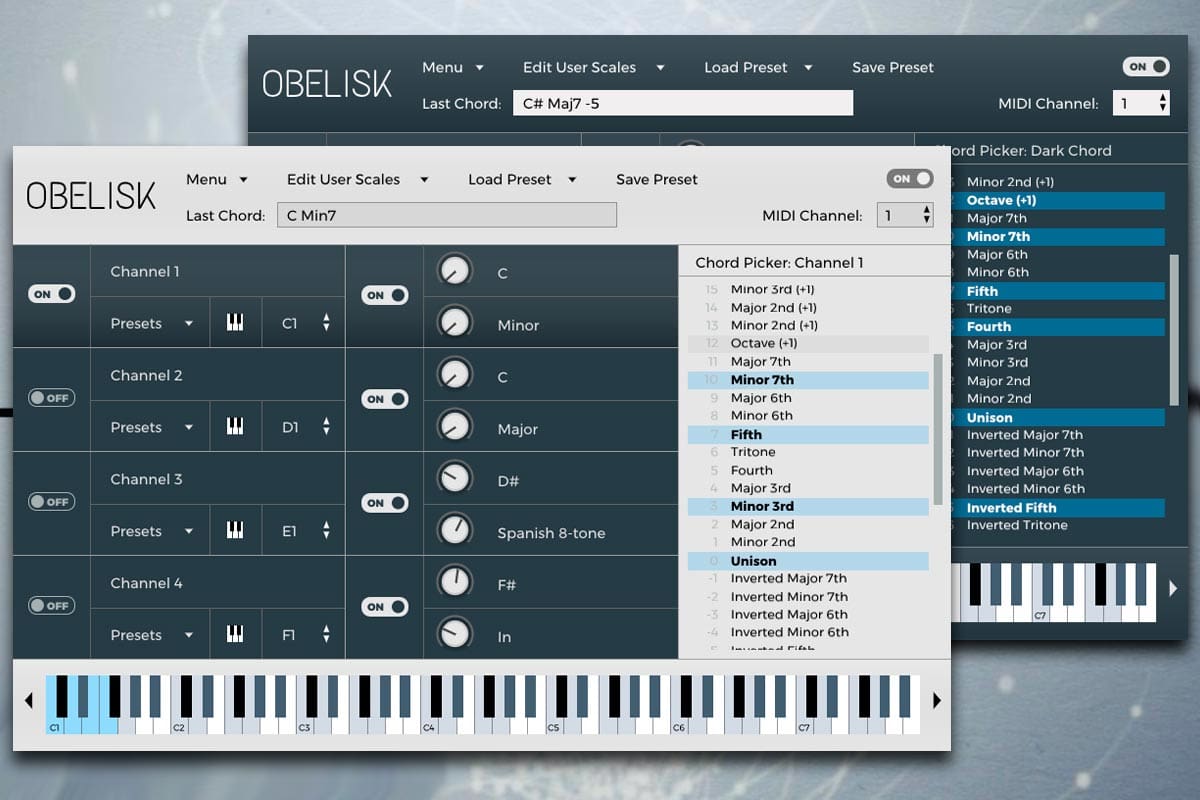Click the piano keys icon in Channel 2
The width and height of the screenshot is (1200, 800).
pyautogui.click(x=235, y=427)
